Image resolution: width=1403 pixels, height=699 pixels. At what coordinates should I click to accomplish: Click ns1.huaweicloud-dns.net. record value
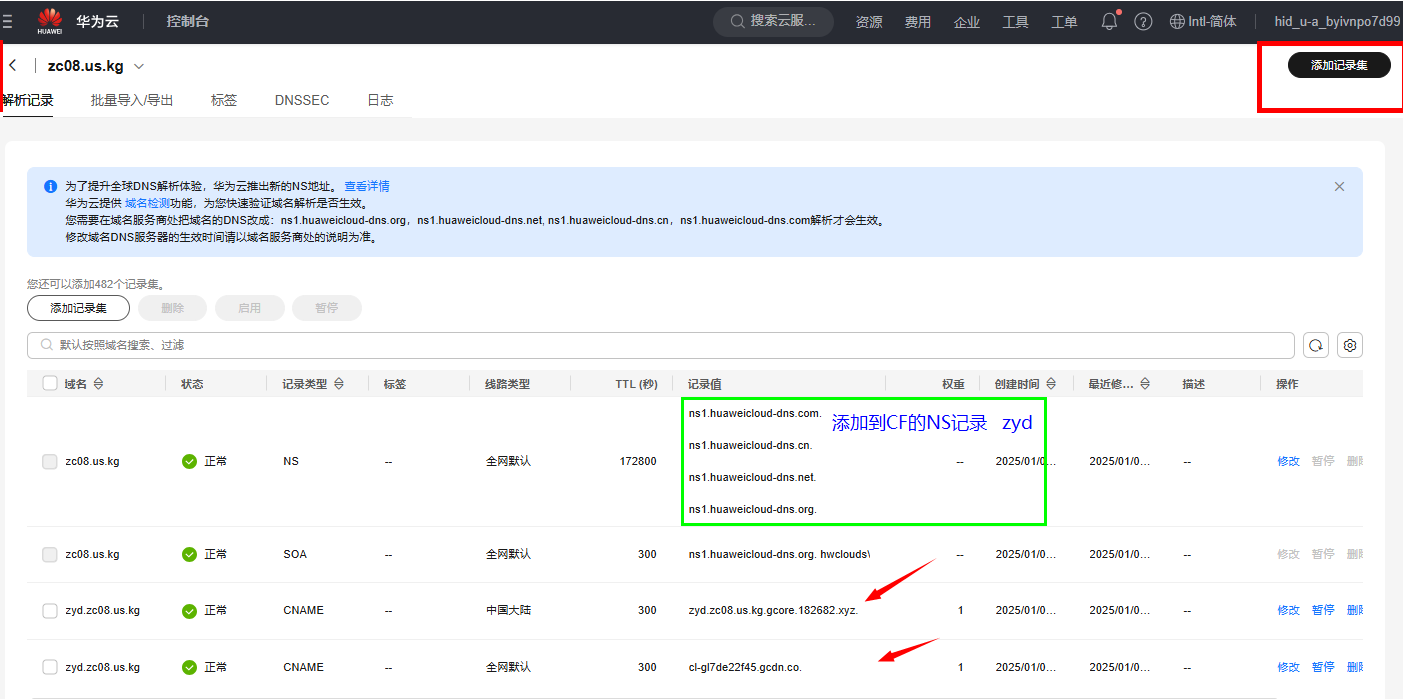(752, 477)
